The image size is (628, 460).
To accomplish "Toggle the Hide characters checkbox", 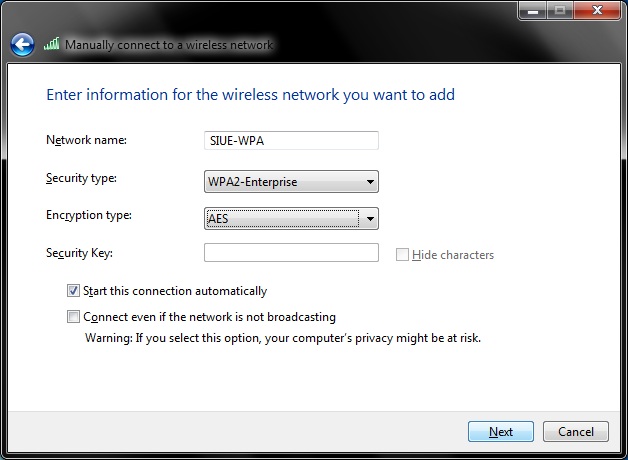I will click(403, 255).
